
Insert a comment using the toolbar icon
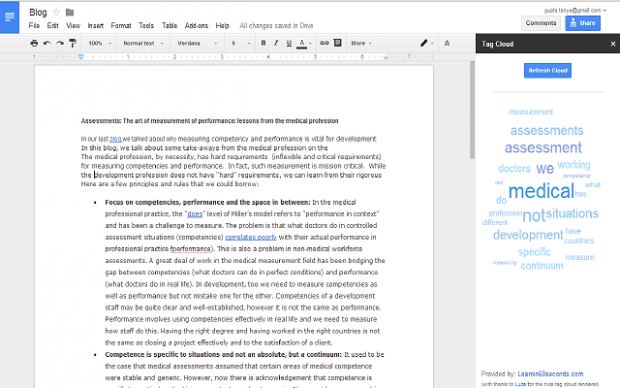[338, 43]
